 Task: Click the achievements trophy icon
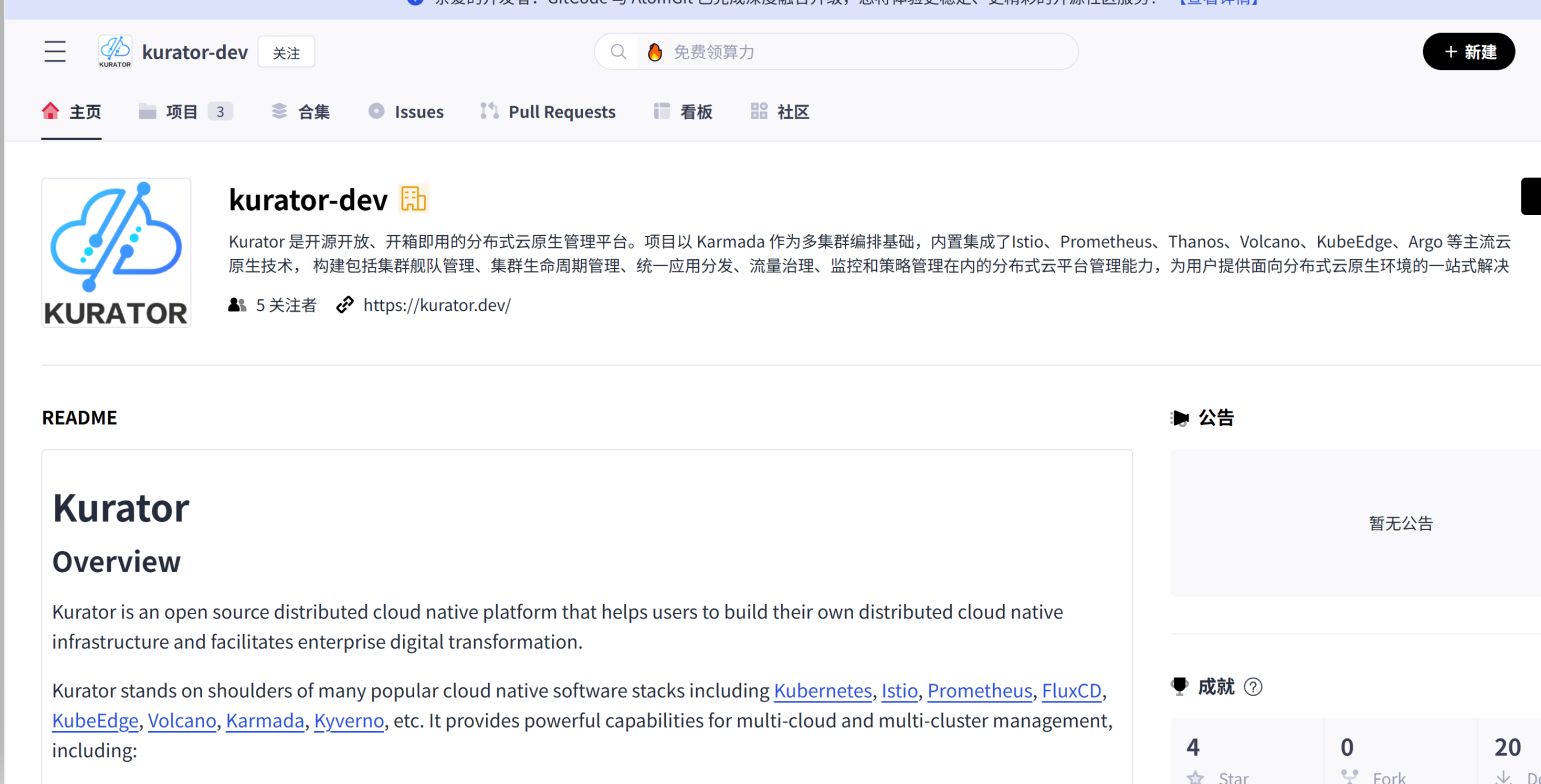click(x=1180, y=687)
